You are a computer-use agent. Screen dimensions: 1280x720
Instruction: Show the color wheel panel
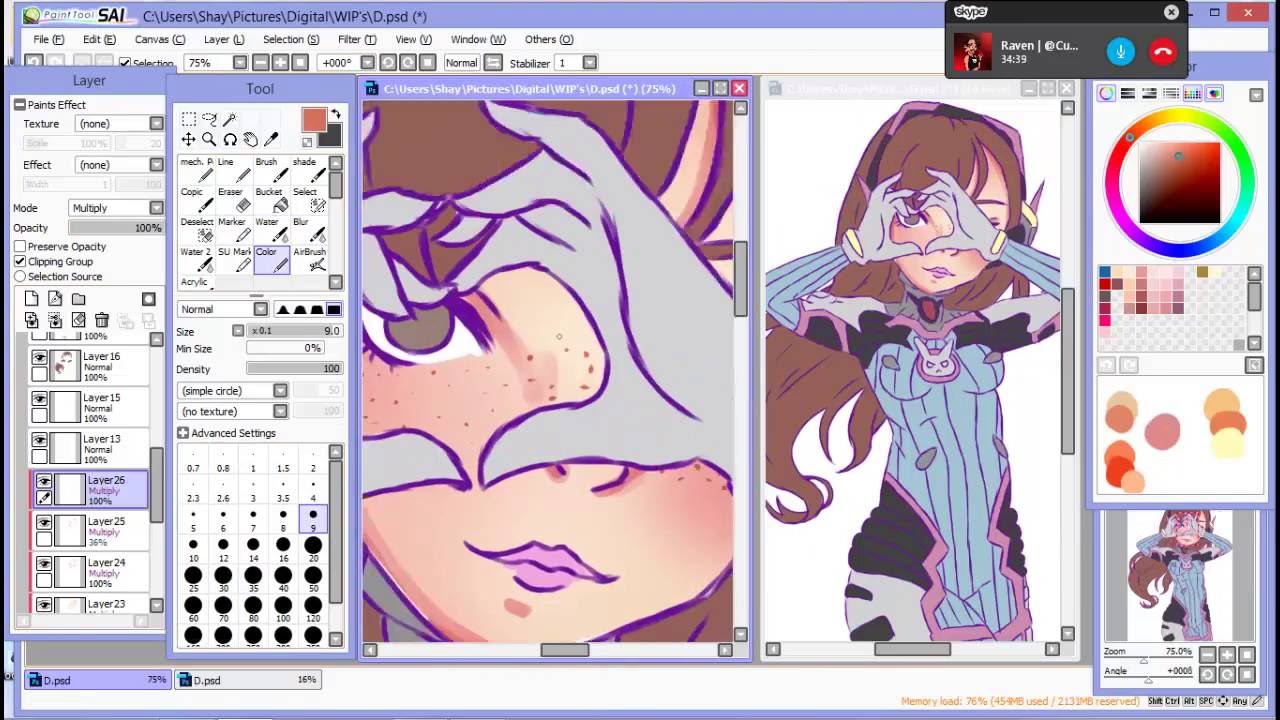point(1107,94)
